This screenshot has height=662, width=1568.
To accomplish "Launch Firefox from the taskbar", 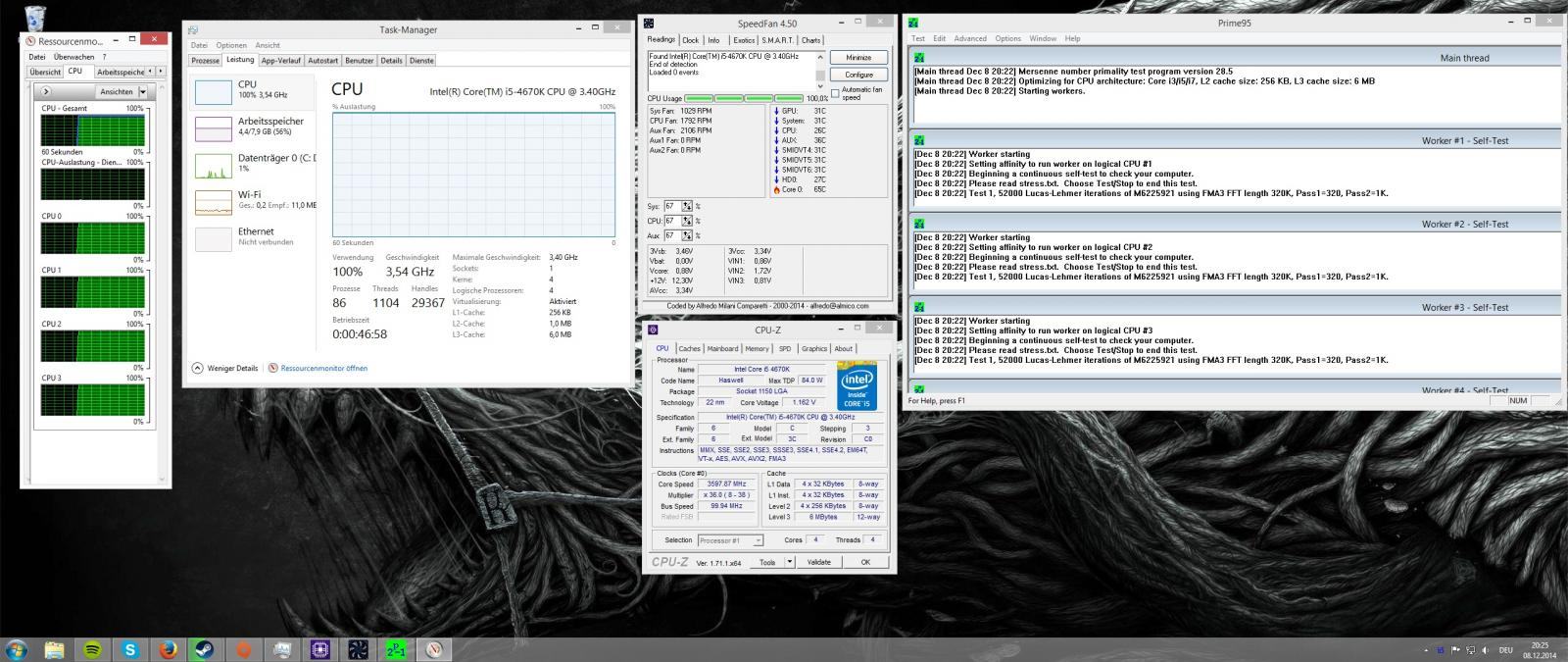I will [x=169, y=649].
